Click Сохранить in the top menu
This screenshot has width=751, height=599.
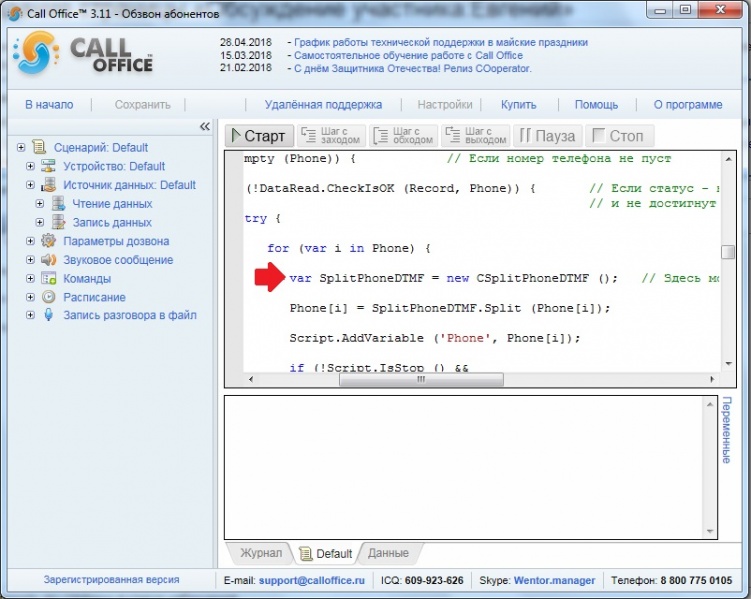click(142, 105)
